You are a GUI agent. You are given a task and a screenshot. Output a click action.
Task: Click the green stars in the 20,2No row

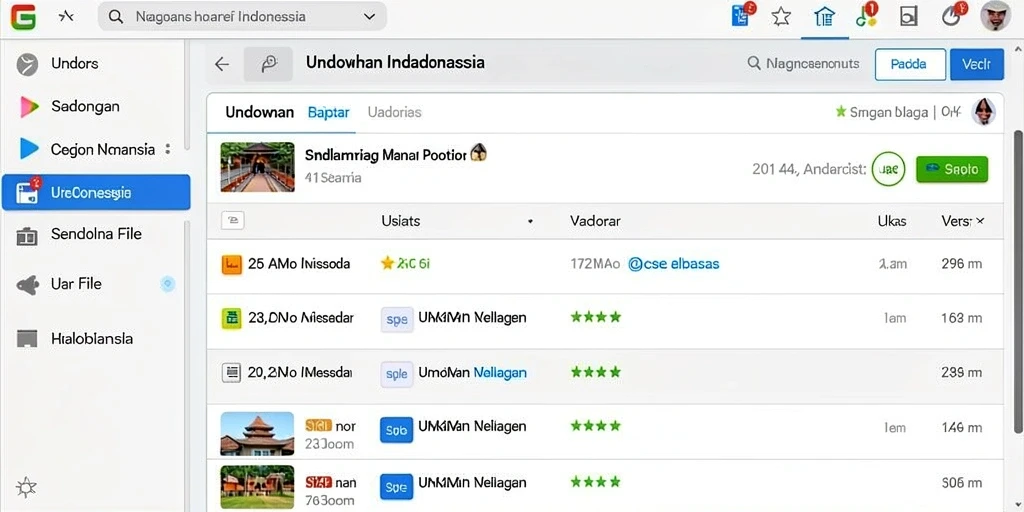596,372
